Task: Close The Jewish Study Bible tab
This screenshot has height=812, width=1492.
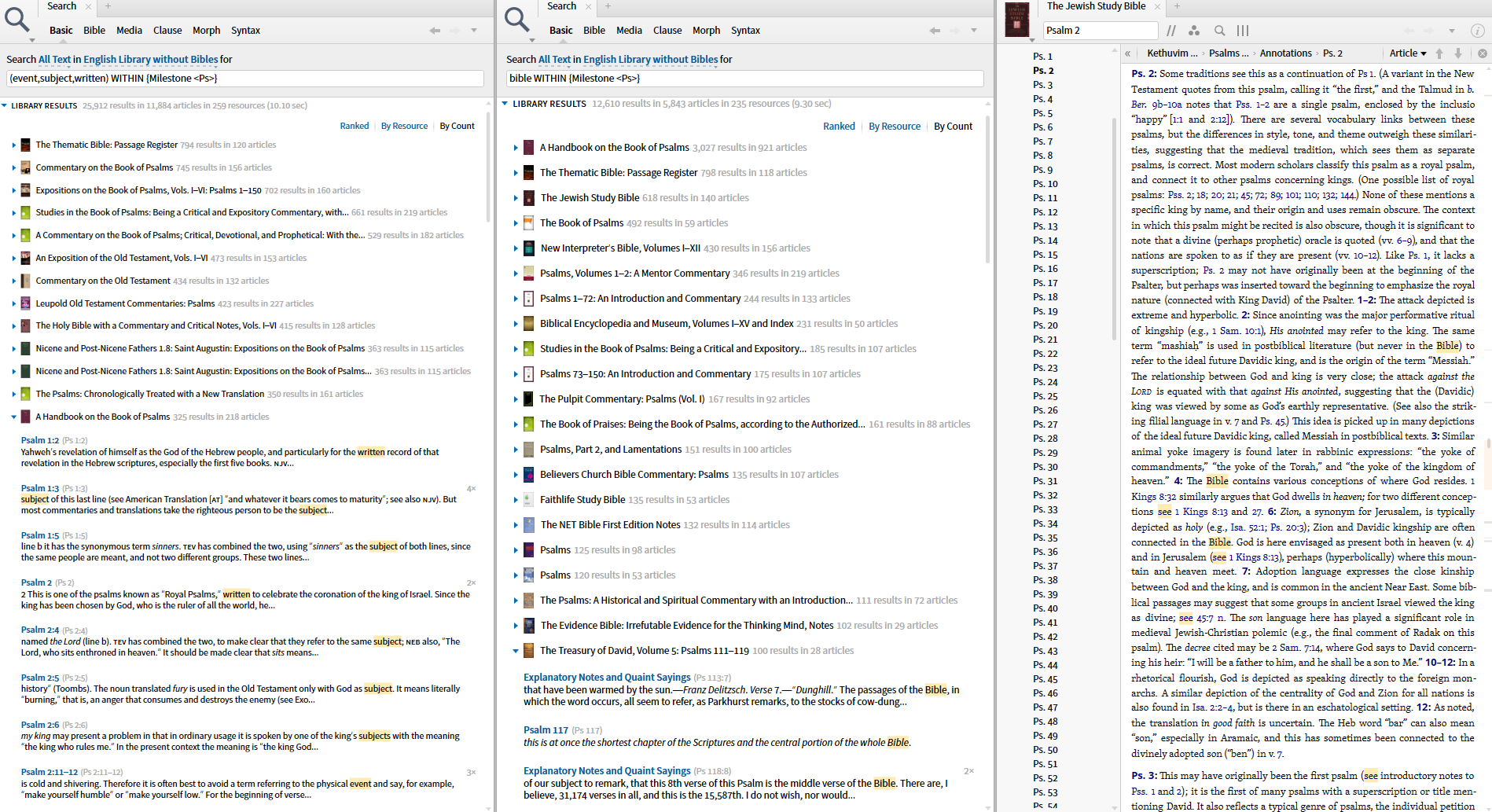Action: click(1158, 6)
